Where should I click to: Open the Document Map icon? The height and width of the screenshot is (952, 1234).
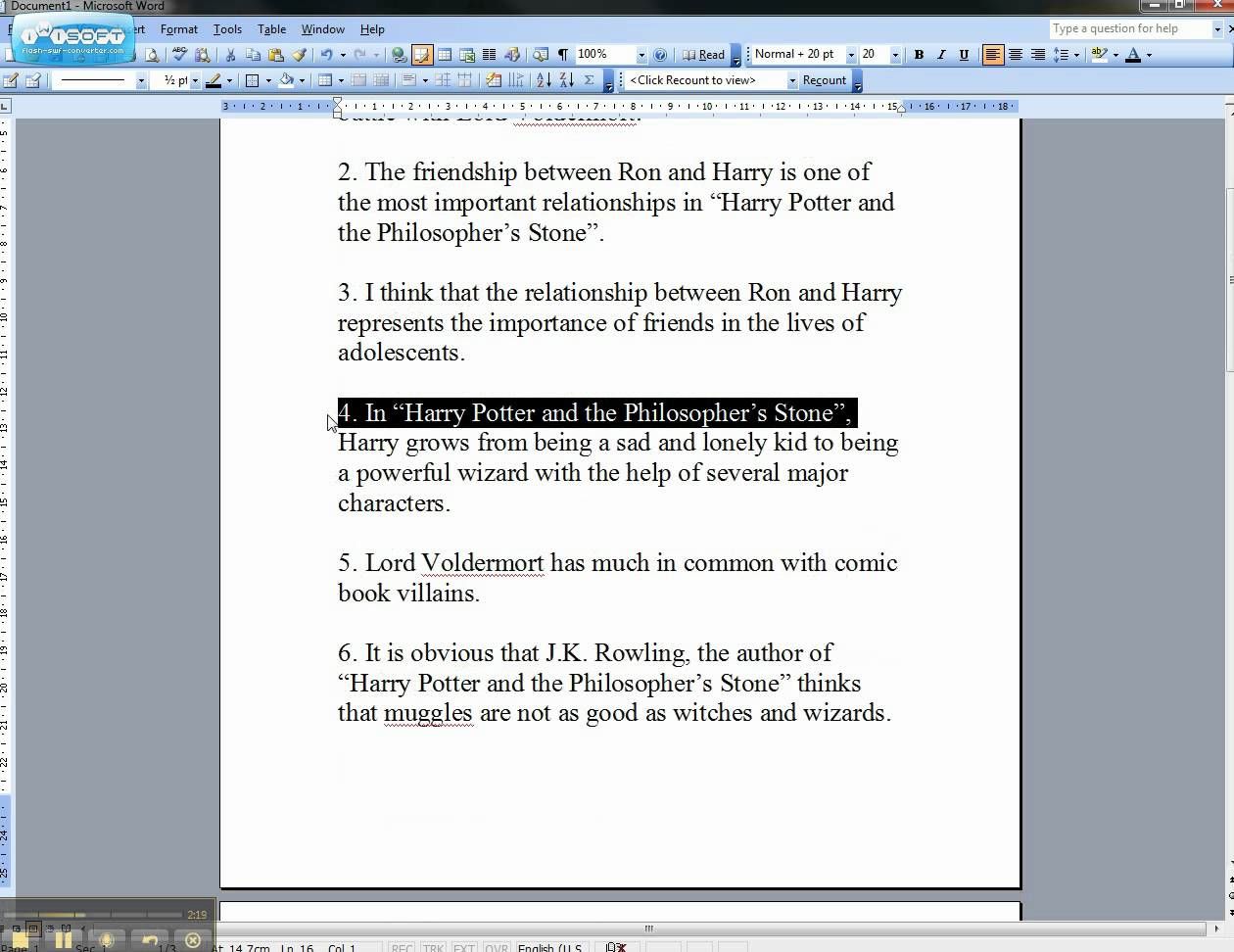coord(540,55)
